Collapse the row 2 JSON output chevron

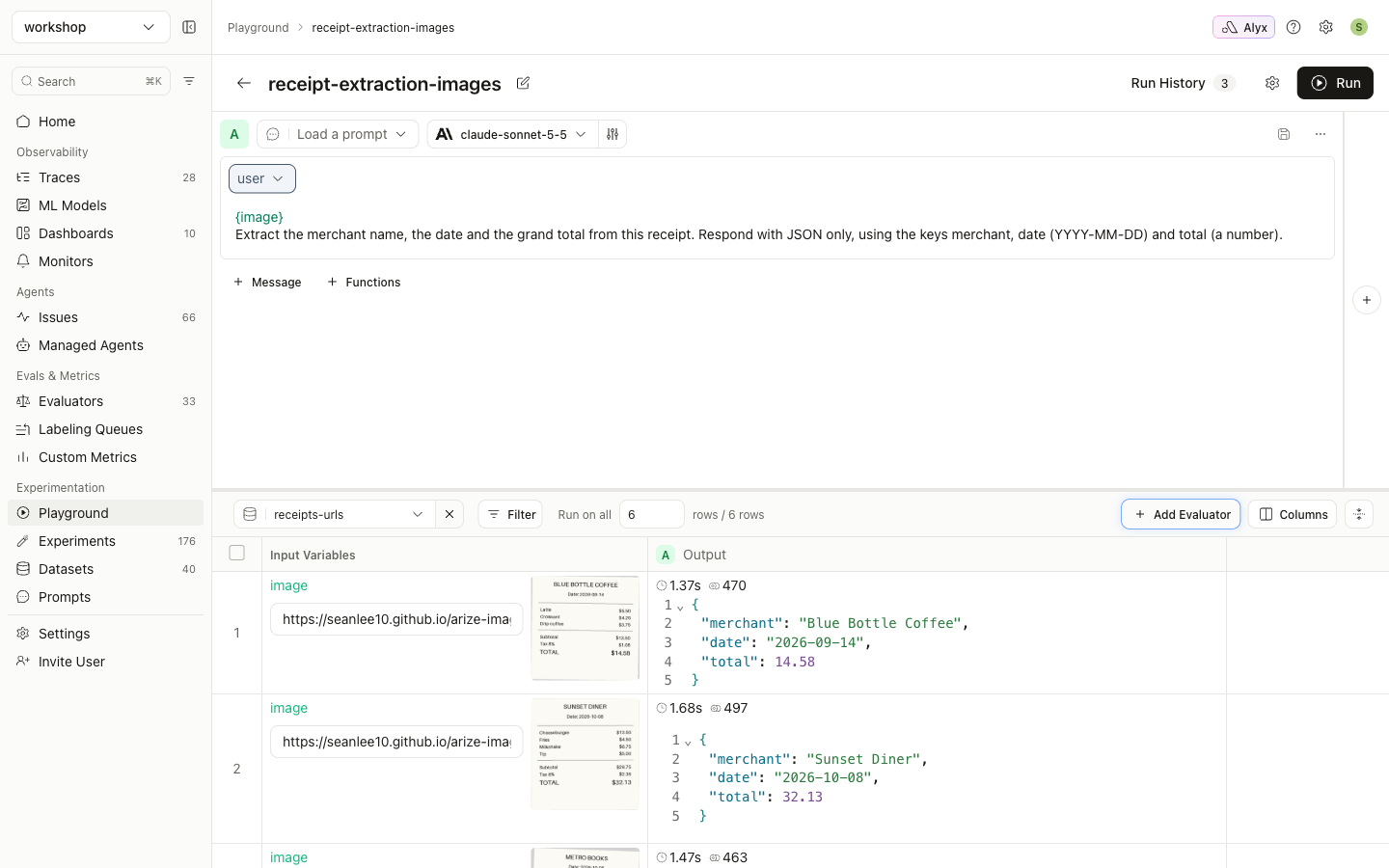click(x=688, y=742)
